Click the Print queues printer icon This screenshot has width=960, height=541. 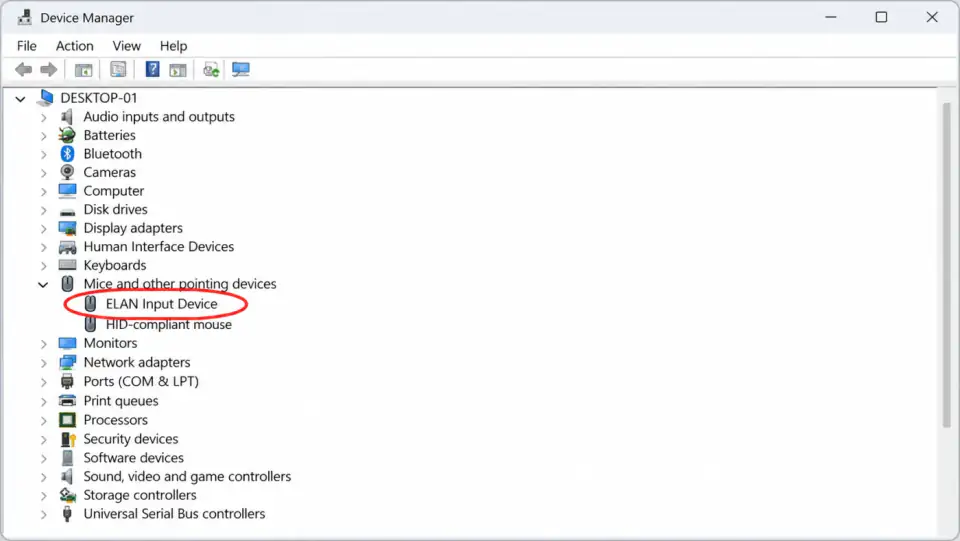tap(67, 401)
